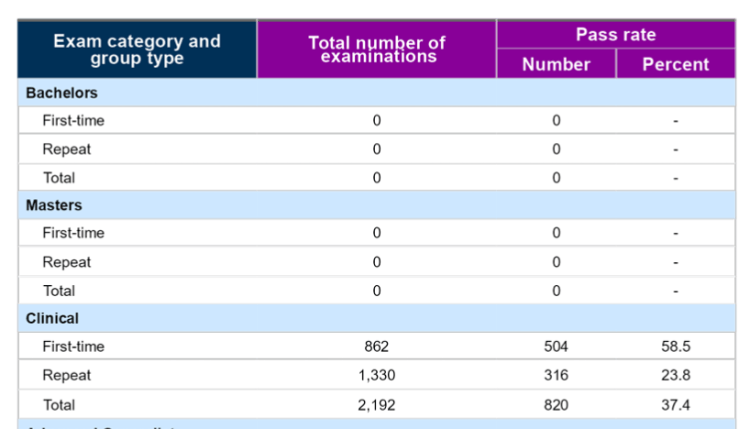Click Clinical Repeat examinations value '1,330'
Viewport: 750px width, 429px height.
point(377,375)
